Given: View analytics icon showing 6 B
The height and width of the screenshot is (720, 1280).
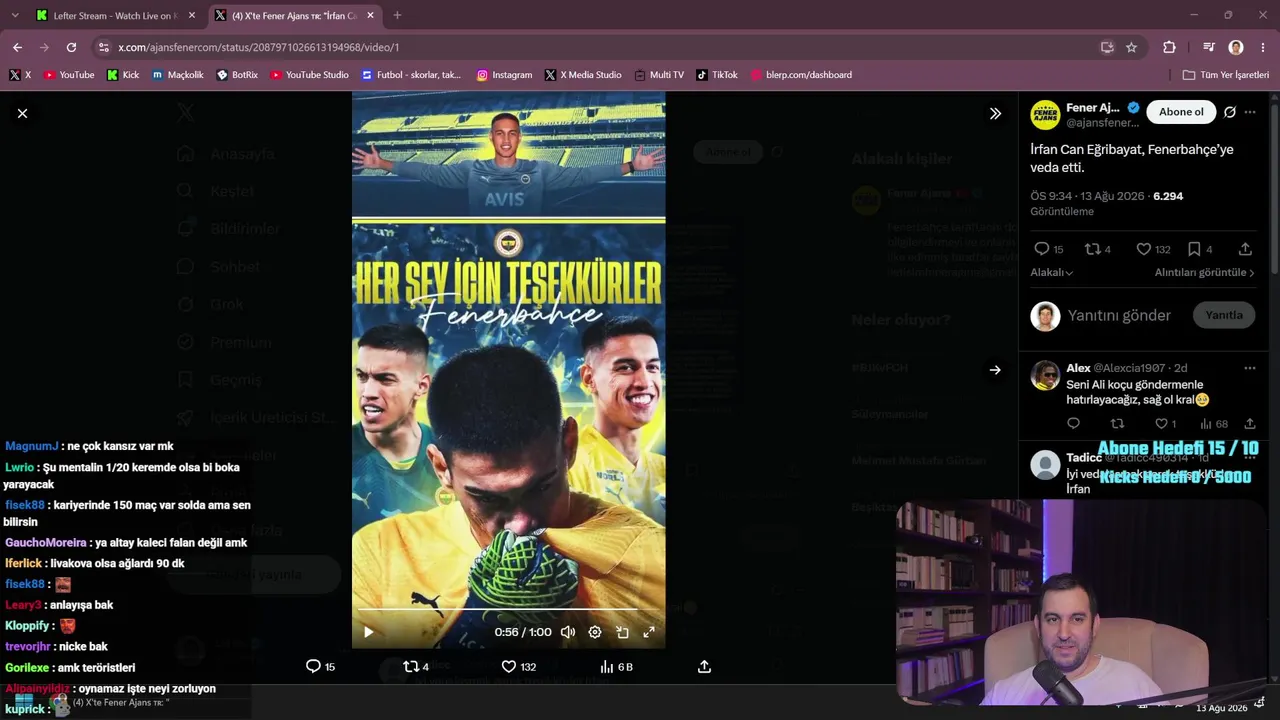Looking at the screenshot, I should point(616,667).
